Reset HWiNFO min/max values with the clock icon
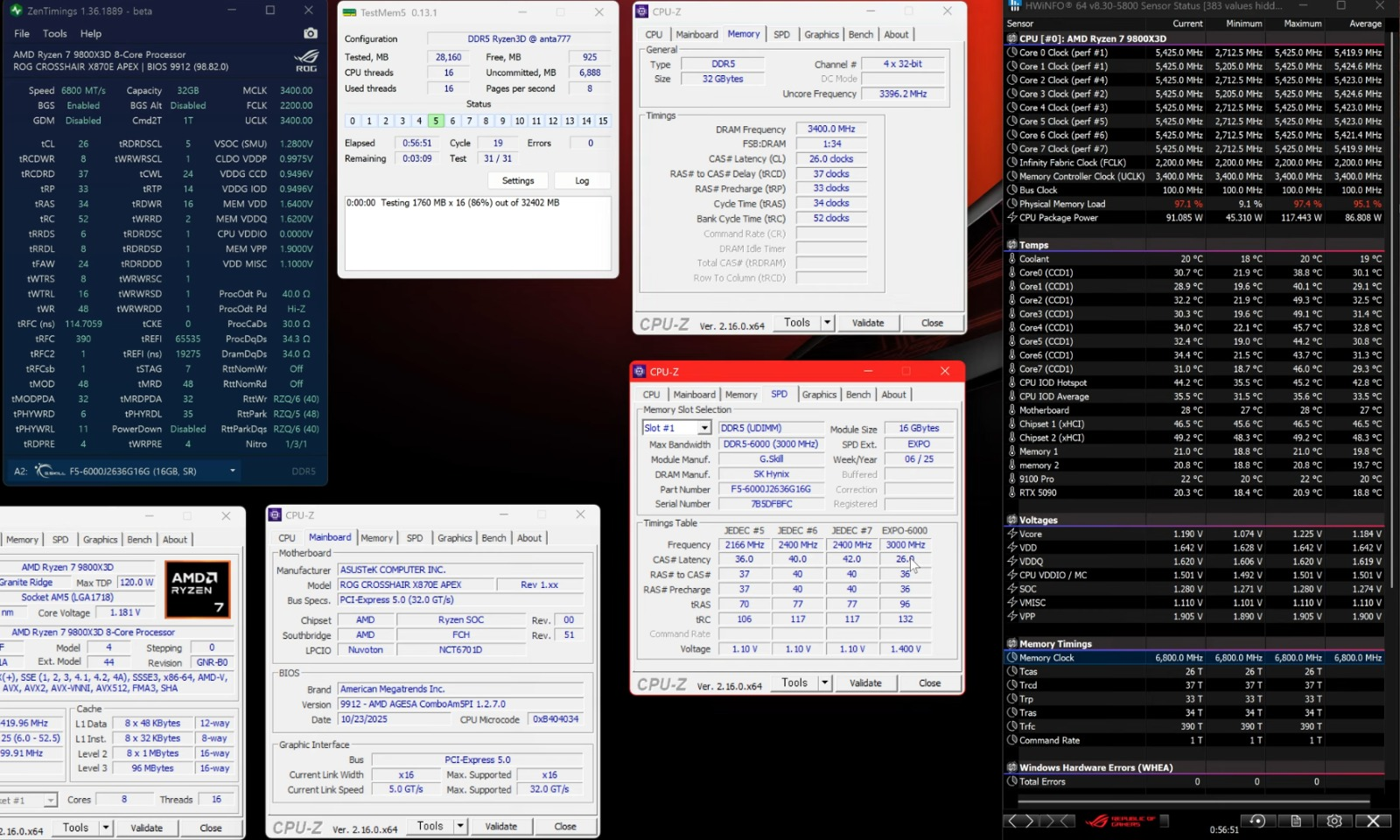 1257,821
